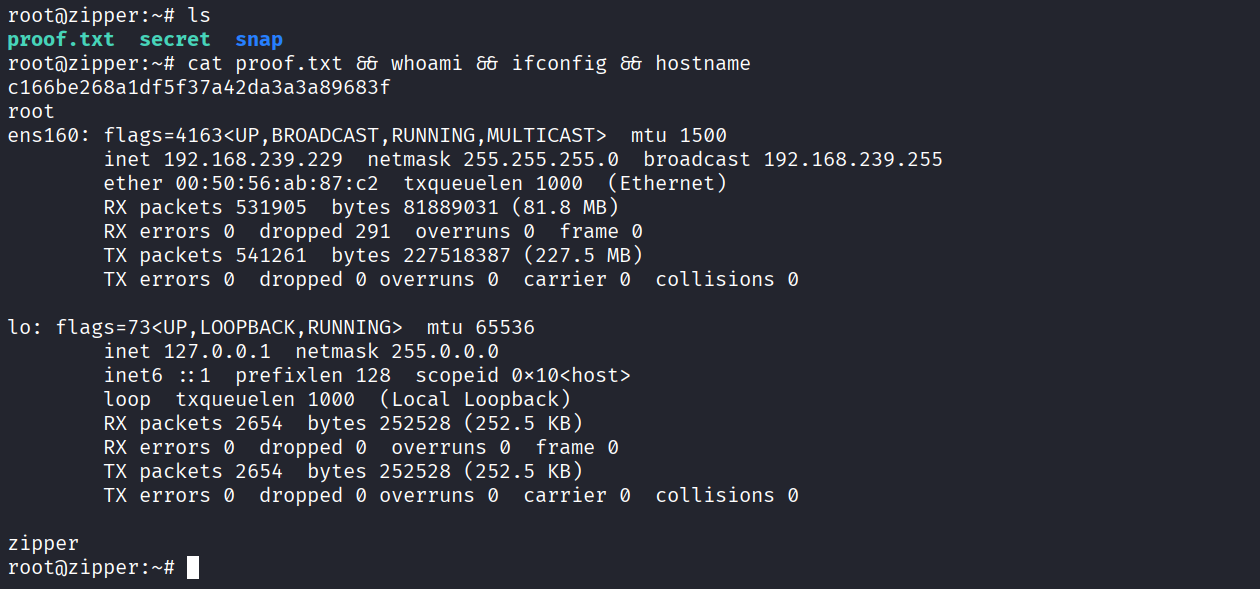Click the proof.txt file name in ls output
Image resolution: width=1260 pixels, height=589 pixels.
tap(61, 40)
